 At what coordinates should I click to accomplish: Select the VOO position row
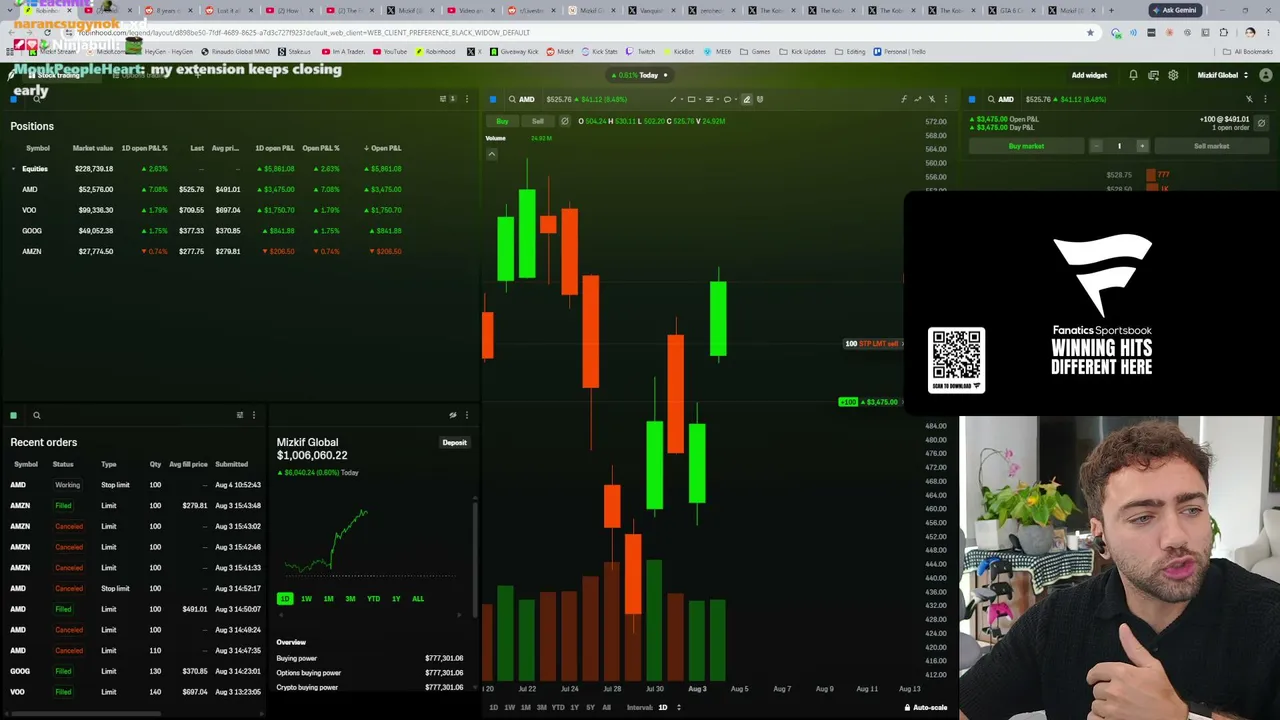coord(208,210)
